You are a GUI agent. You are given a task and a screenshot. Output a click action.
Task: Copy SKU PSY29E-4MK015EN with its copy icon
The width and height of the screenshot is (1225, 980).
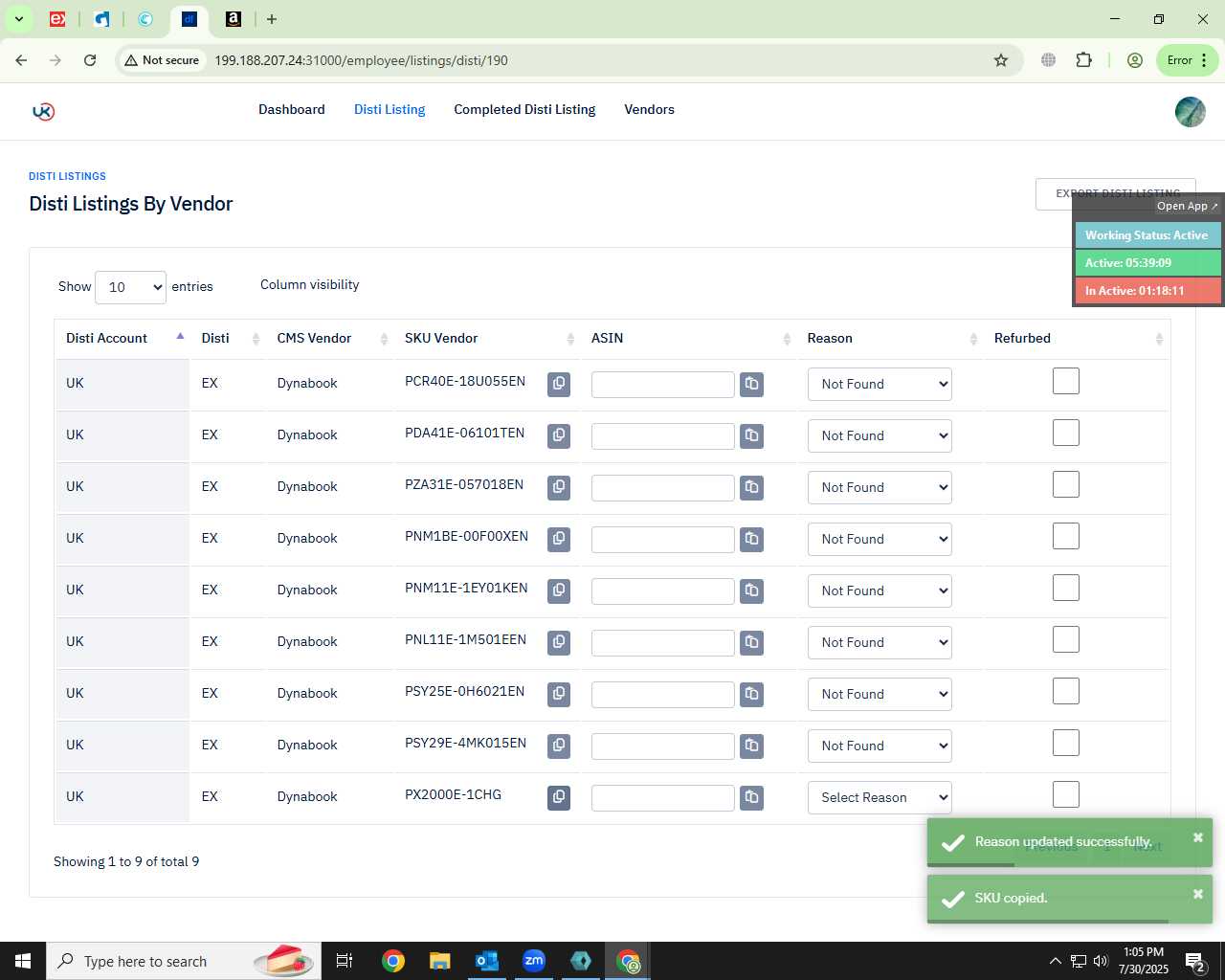[x=559, y=746]
